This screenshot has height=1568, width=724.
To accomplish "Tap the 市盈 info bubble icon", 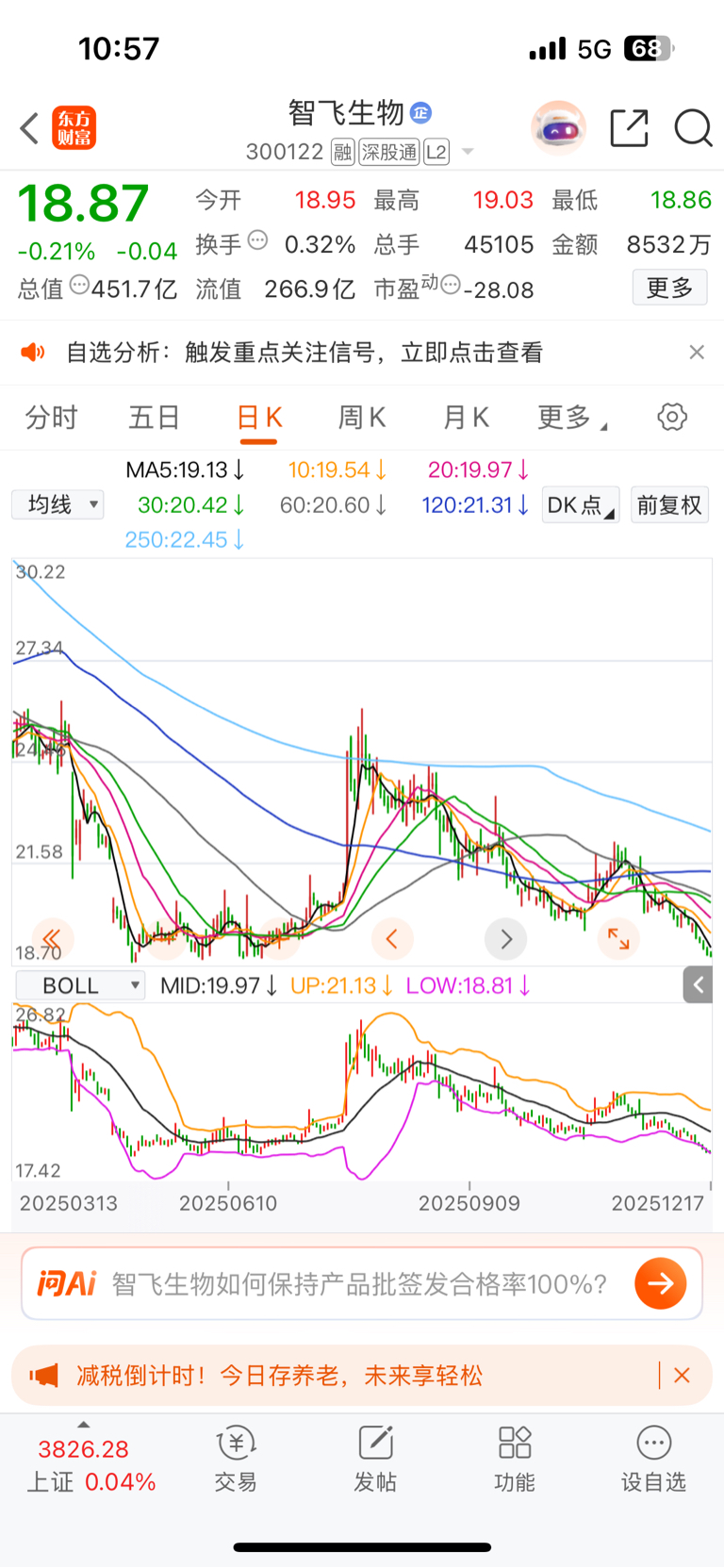I will (x=451, y=284).
